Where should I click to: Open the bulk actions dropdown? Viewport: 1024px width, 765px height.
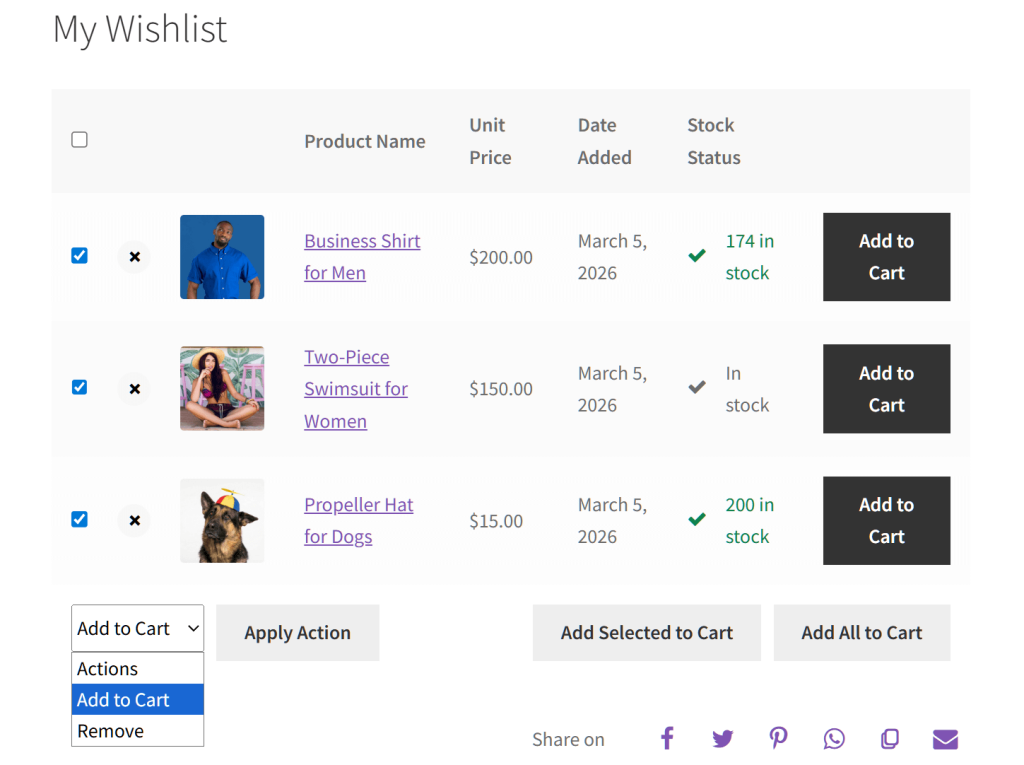coord(137,628)
